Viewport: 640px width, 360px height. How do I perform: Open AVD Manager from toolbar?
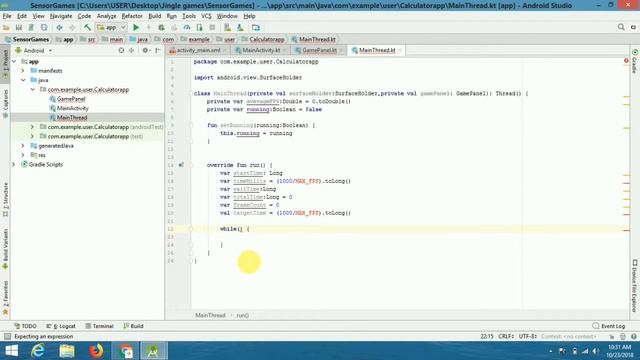[x=227, y=27]
